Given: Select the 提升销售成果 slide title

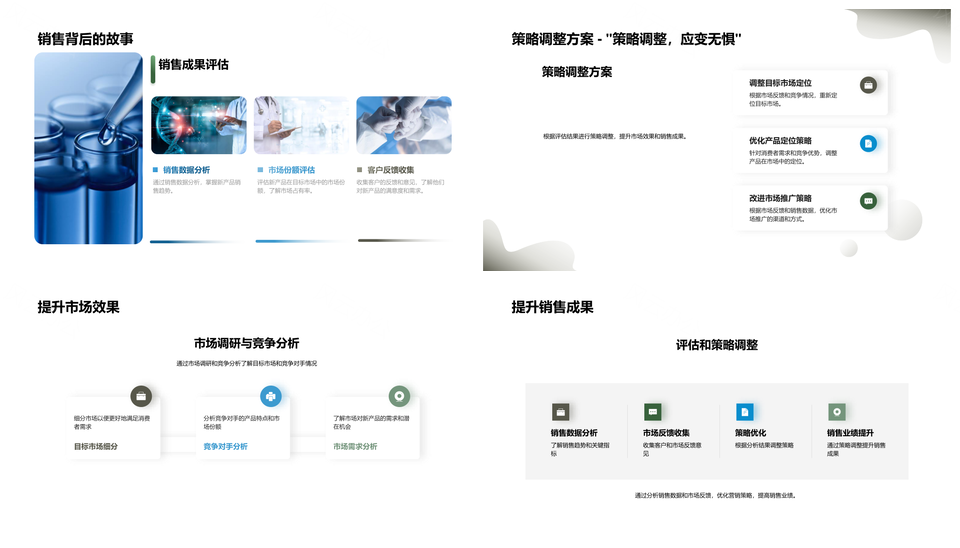Looking at the screenshot, I should click(x=552, y=307).
